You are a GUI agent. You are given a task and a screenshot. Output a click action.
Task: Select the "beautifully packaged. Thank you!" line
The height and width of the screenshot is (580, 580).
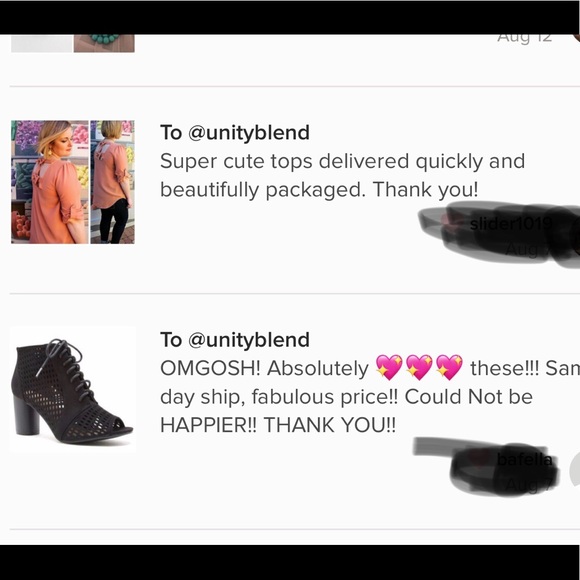coord(319,190)
